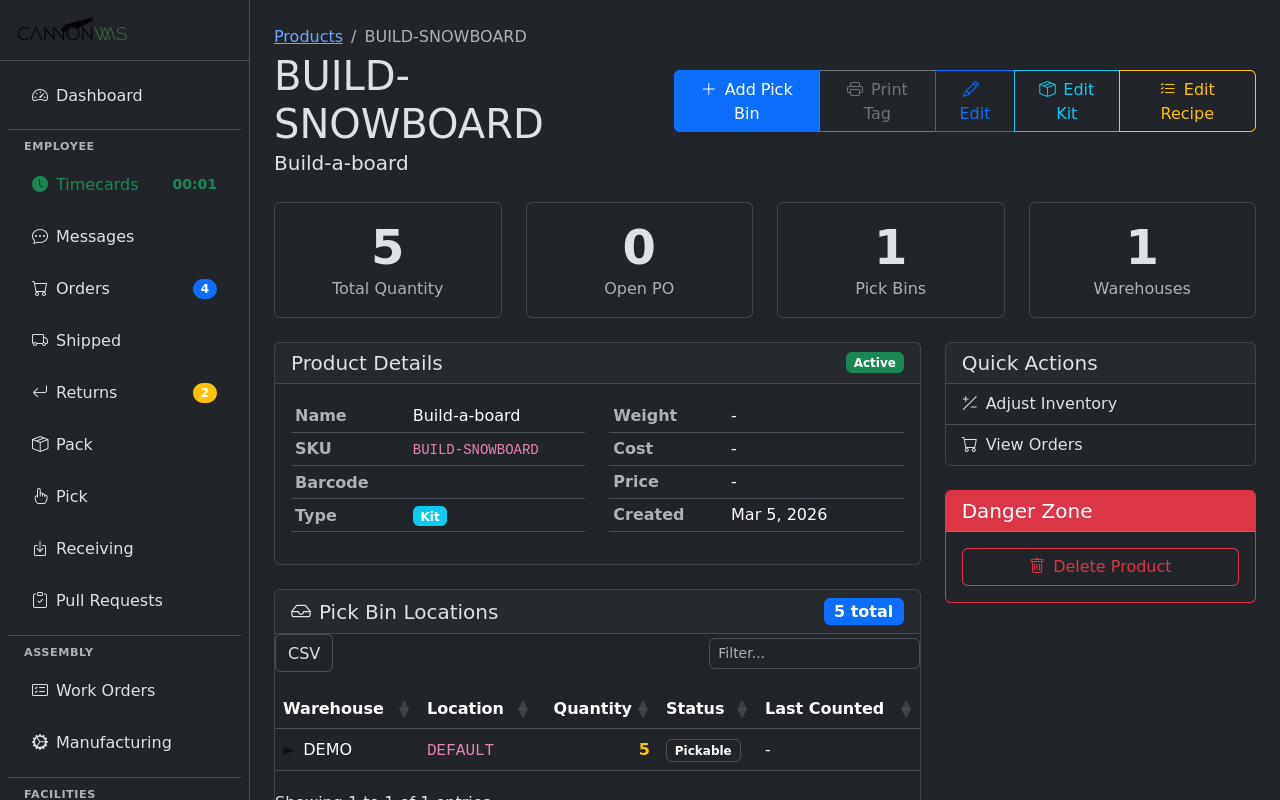The width and height of the screenshot is (1280, 800).
Task: Open Receiving from the sidebar
Action: [39, 548]
